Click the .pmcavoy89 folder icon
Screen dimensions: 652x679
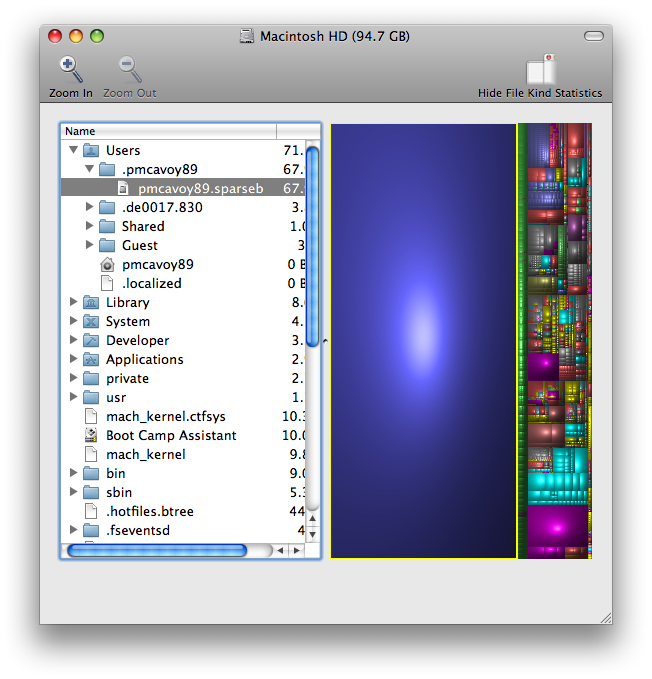107,169
